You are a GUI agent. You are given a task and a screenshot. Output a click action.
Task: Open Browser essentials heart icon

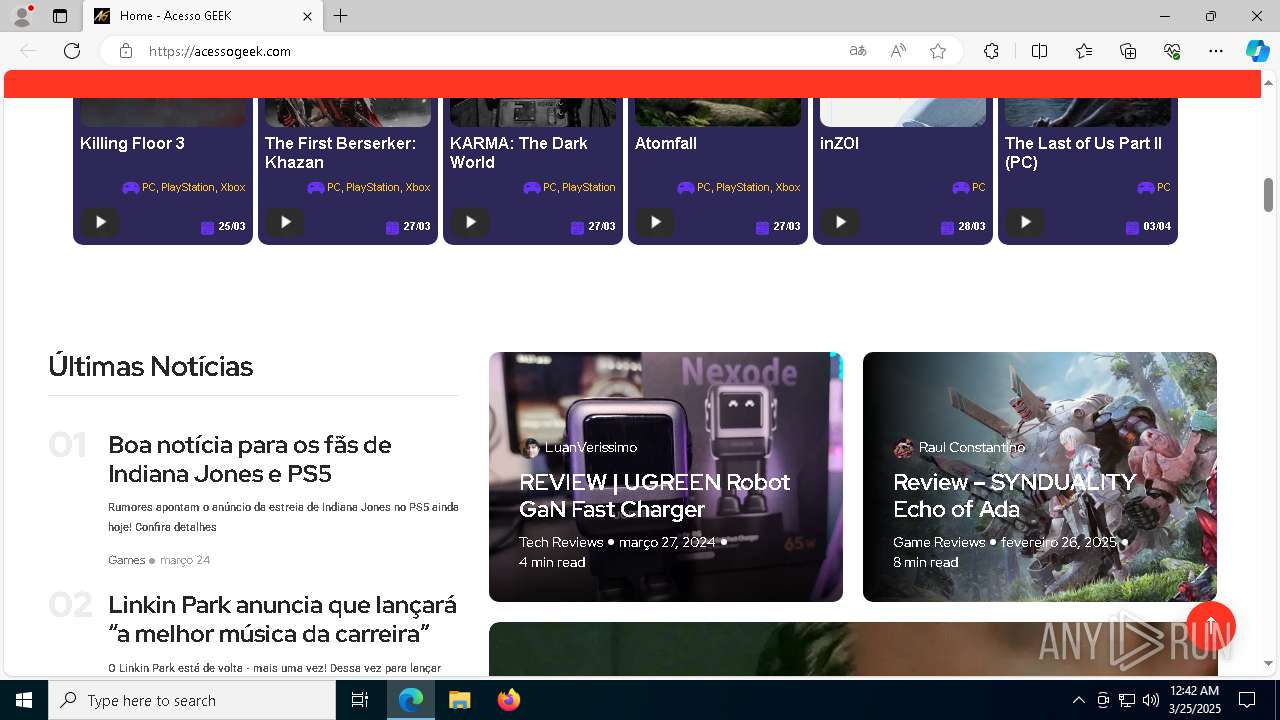point(1172,51)
